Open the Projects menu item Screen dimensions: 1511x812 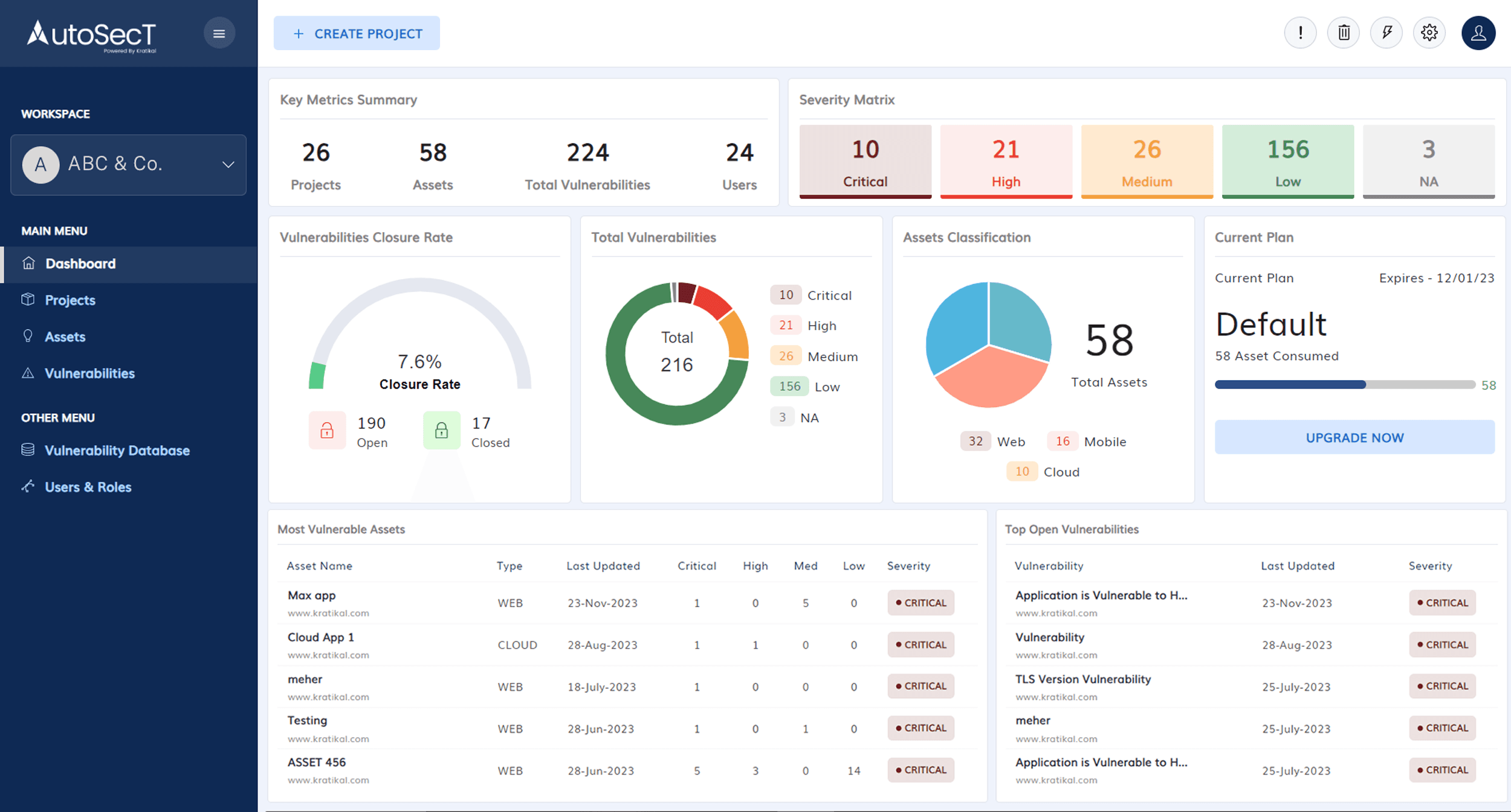[70, 300]
